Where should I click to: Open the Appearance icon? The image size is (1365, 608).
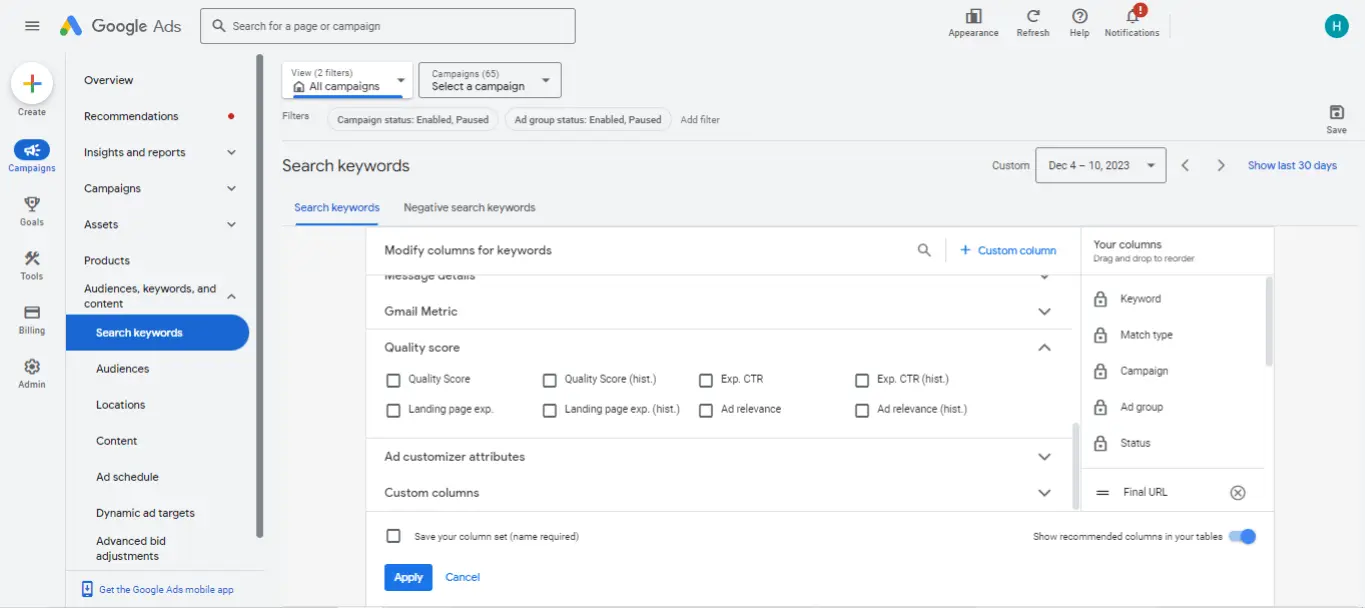973,17
